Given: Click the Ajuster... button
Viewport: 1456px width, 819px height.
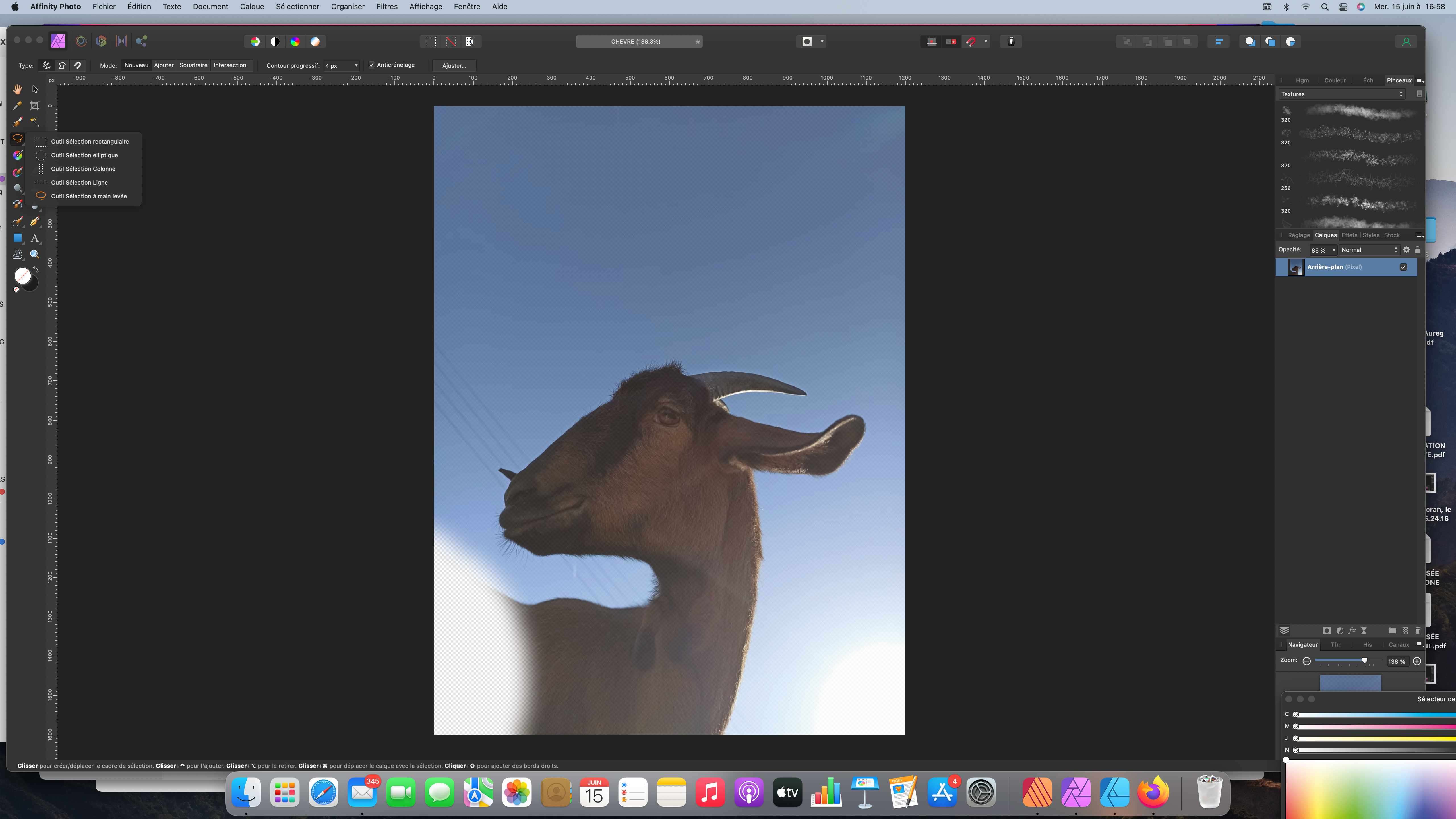Looking at the screenshot, I should coord(453,66).
